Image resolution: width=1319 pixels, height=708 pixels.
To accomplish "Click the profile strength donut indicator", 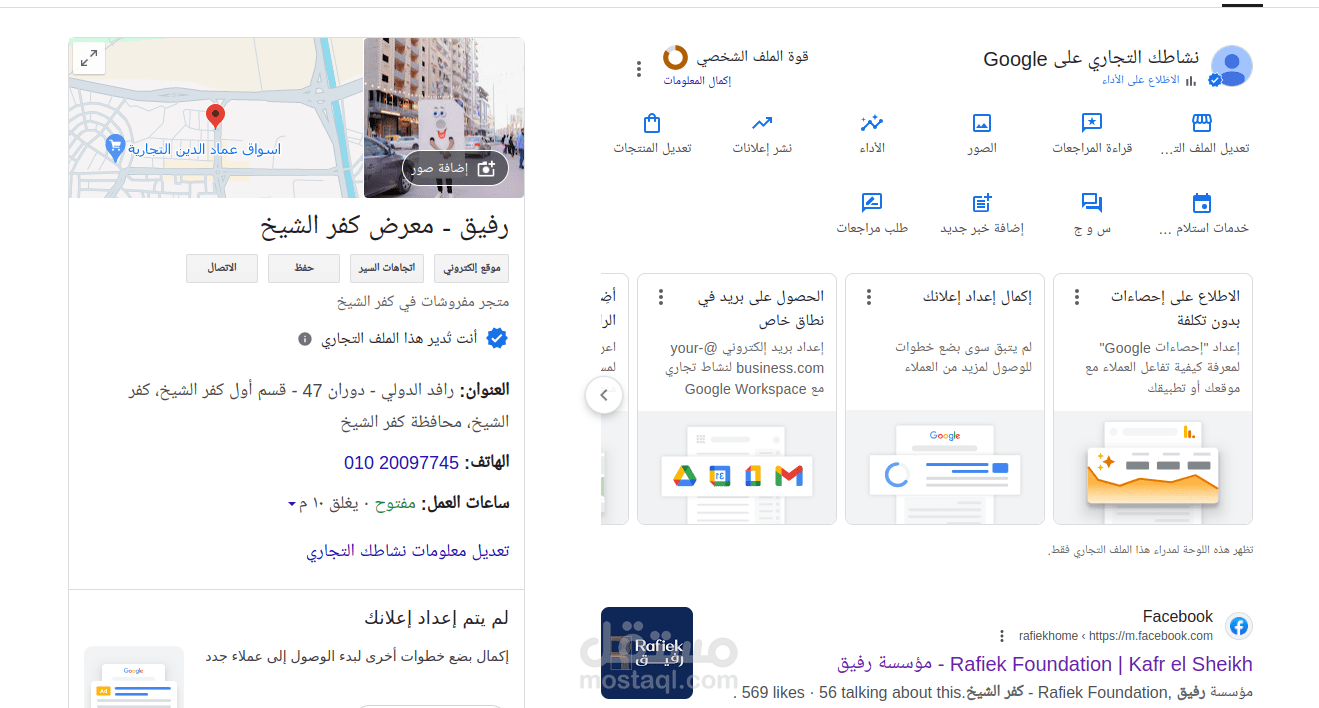I will [675, 57].
